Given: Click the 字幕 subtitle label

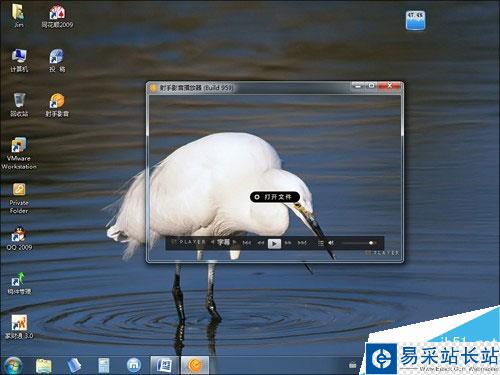Looking at the screenshot, I should click(223, 242).
